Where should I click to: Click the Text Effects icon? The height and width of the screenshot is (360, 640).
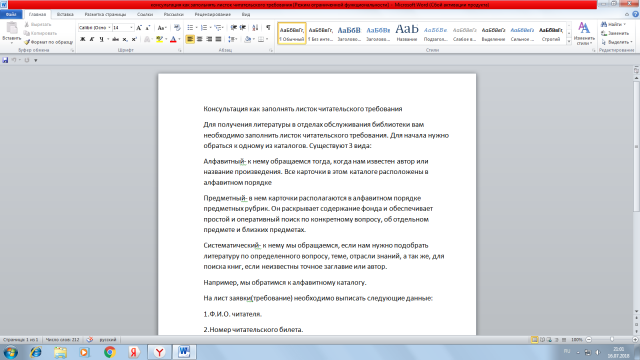point(147,39)
